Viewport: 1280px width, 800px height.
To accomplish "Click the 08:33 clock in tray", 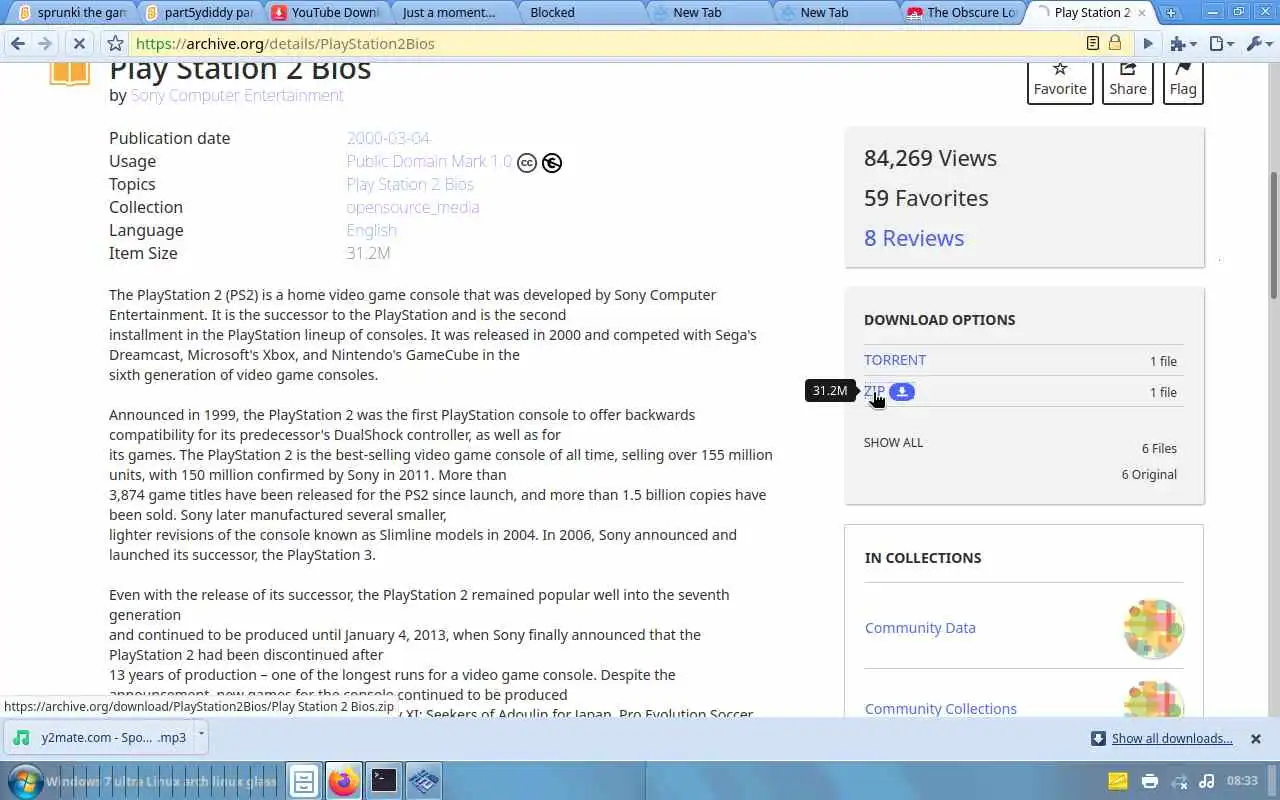I will click(1242, 781).
